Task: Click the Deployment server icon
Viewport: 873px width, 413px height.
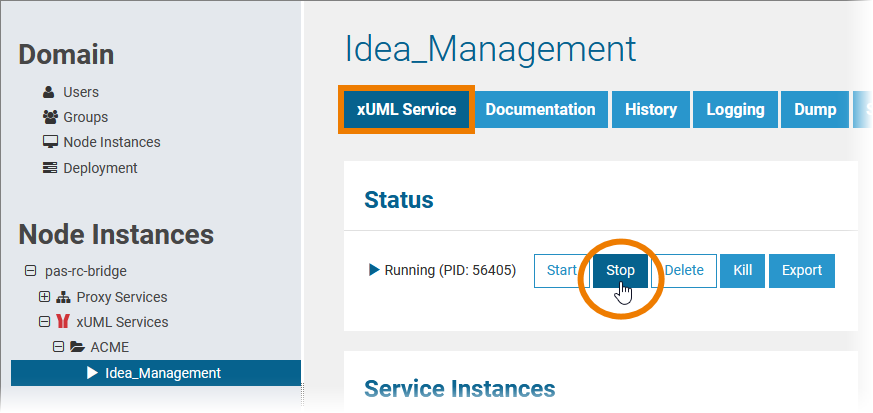Action: [x=50, y=168]
